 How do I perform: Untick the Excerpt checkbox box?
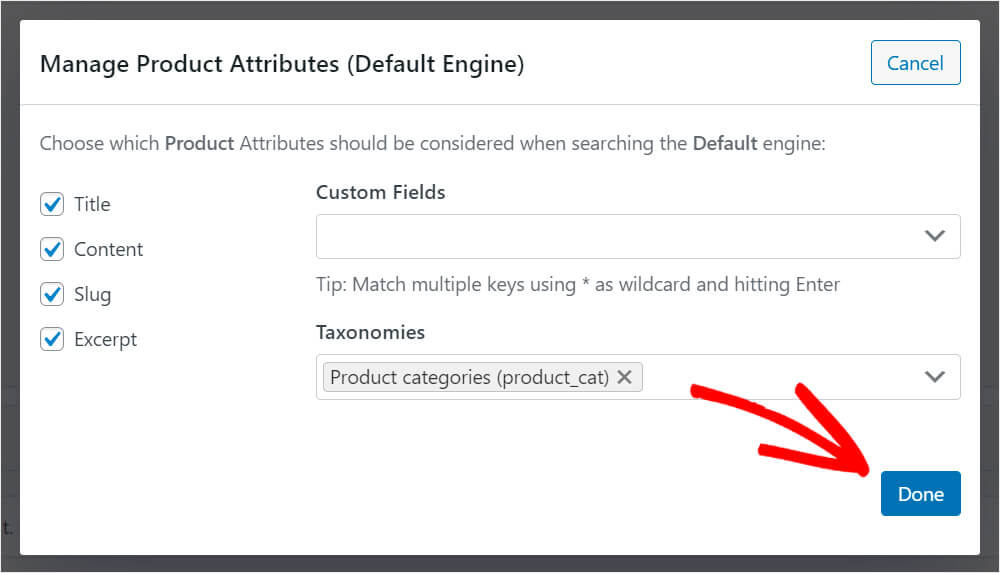coord(52,339)
